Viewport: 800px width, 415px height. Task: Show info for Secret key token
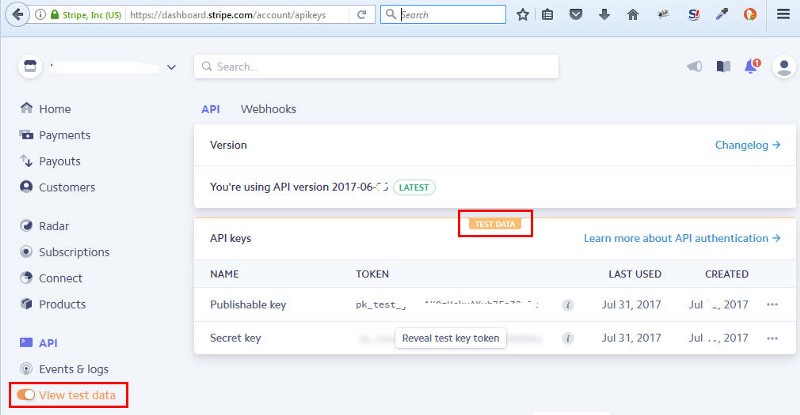pos(567,338)
